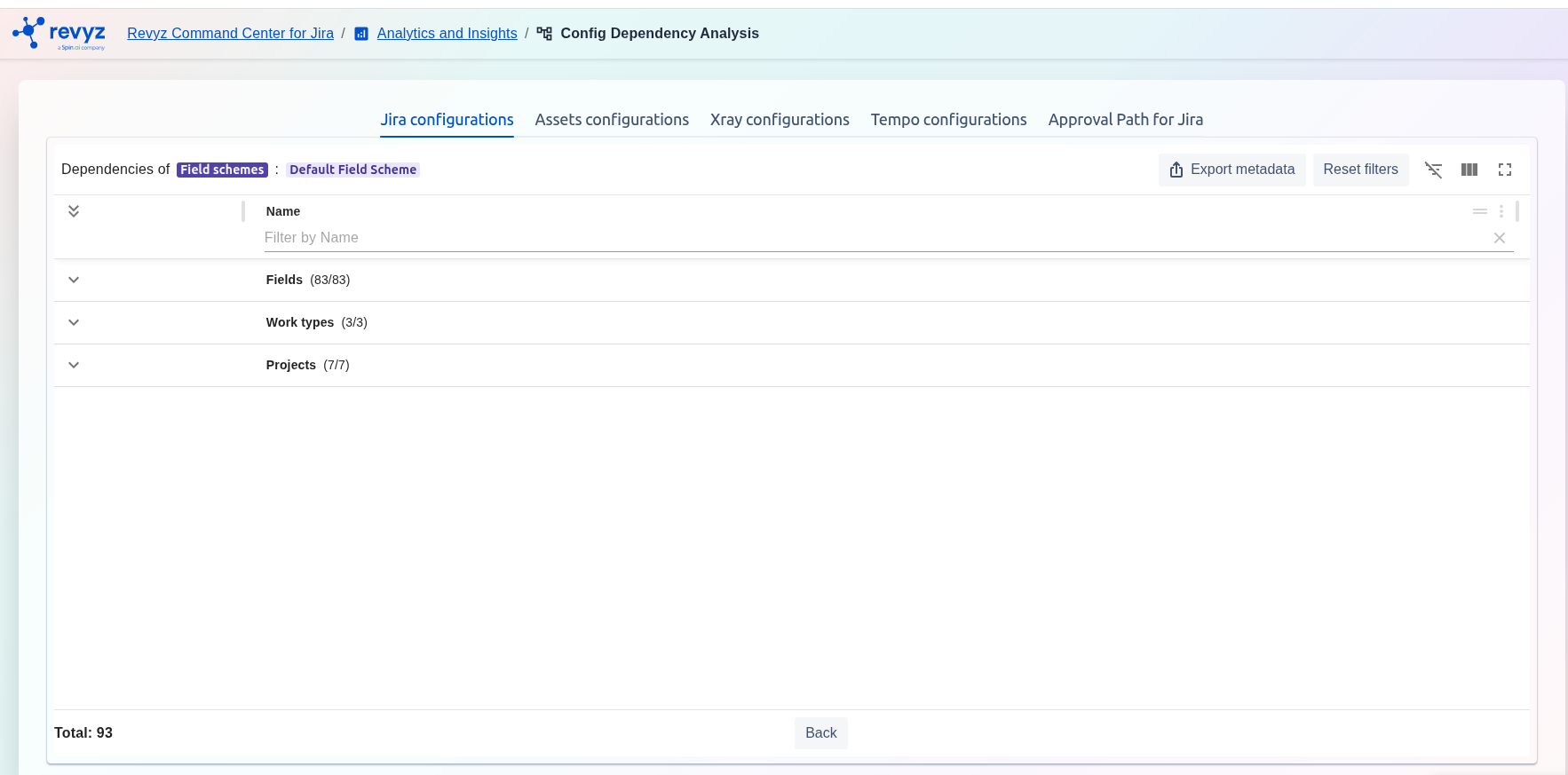Click the Field schemes tag
1568x775 pixels.
[x=222, y=170]
